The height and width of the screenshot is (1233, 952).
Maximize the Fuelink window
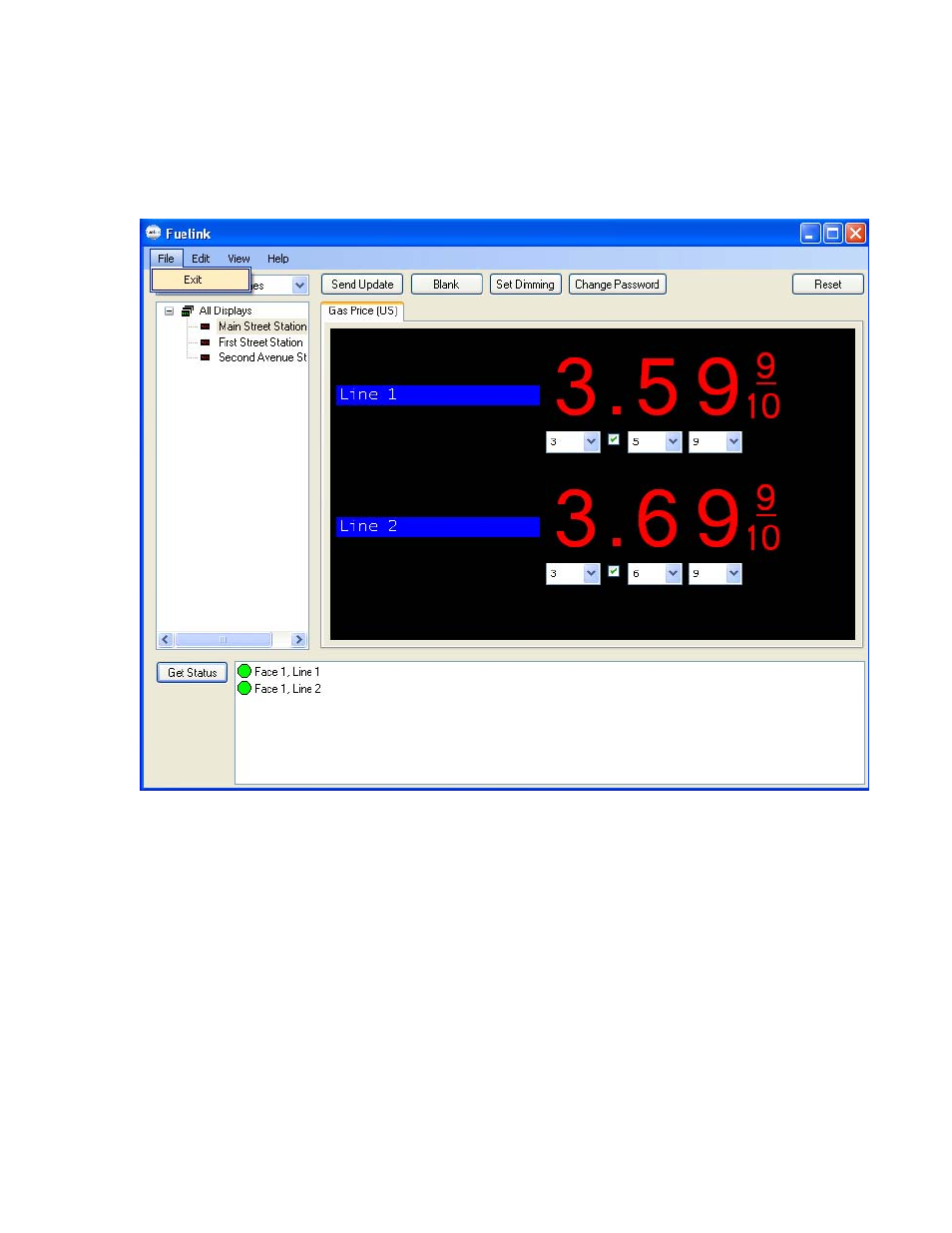pyautogui.click(x=832, y=234)
